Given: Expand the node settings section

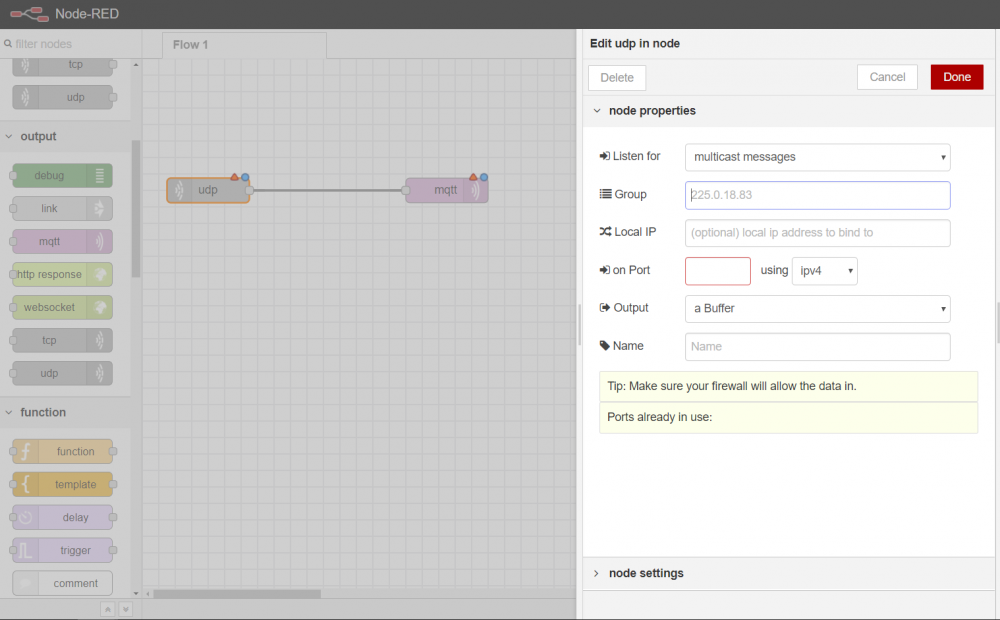Looking at the screenshot, I should (x=646, y=574).
